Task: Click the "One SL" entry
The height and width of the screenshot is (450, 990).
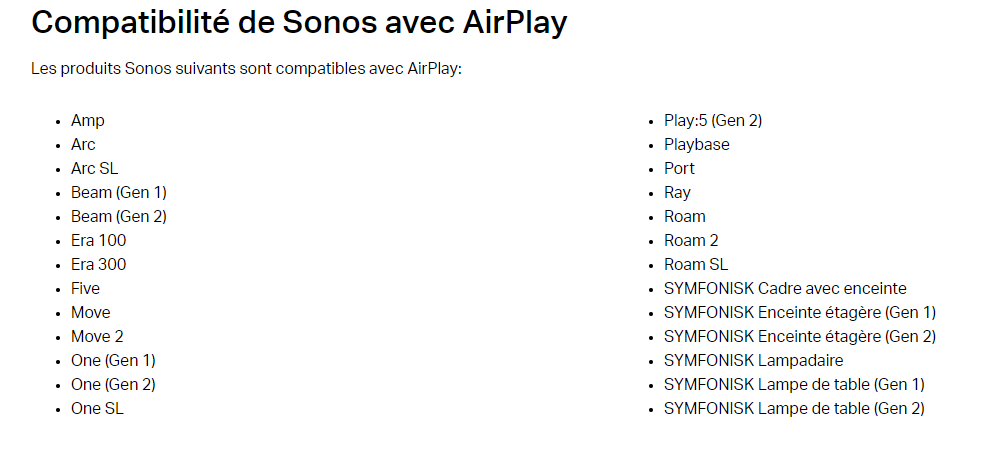Action: pyautogui.click(x=97, y=409)
